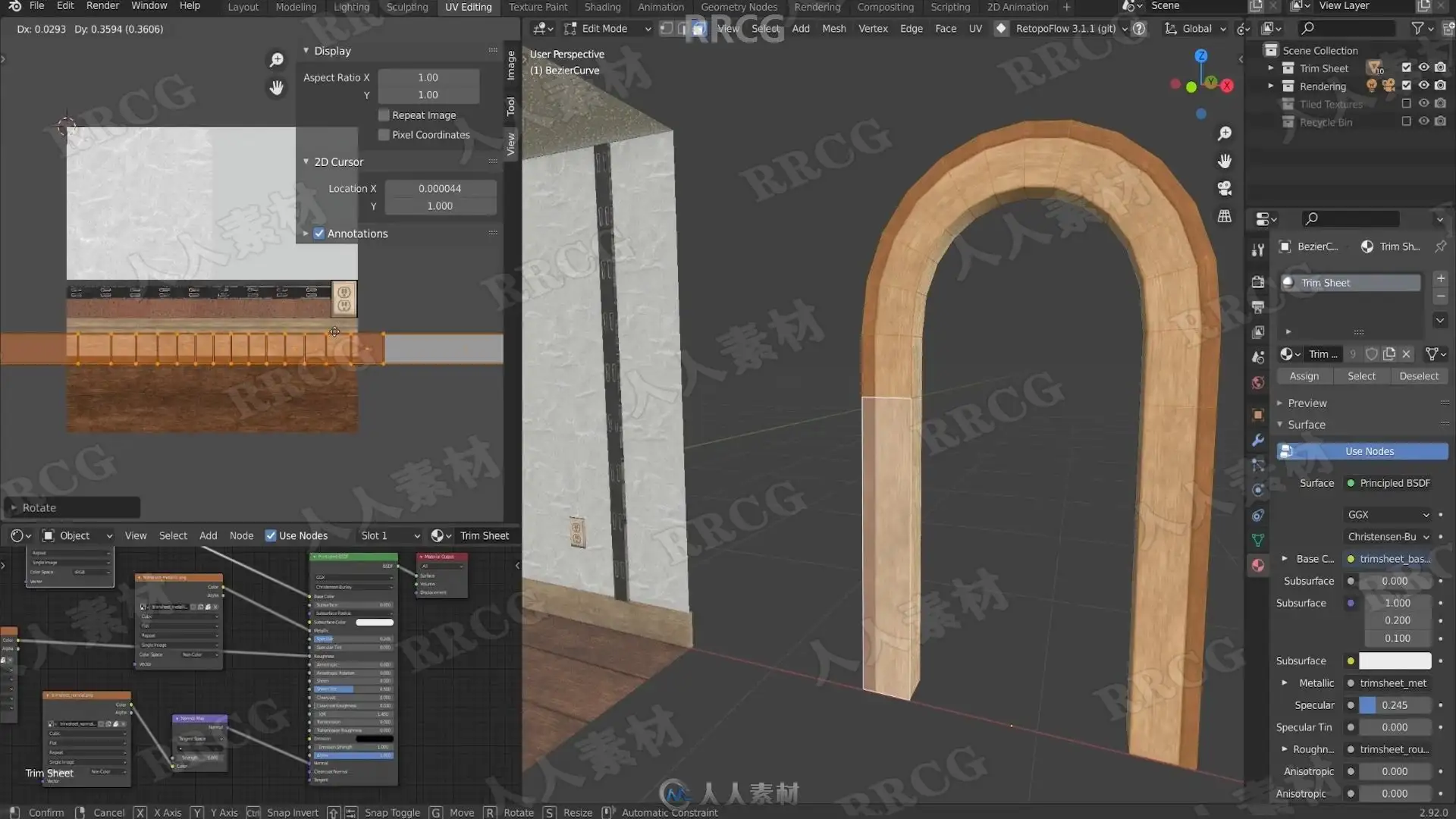Collapse the 2D Cursor panel

point(306,162)
